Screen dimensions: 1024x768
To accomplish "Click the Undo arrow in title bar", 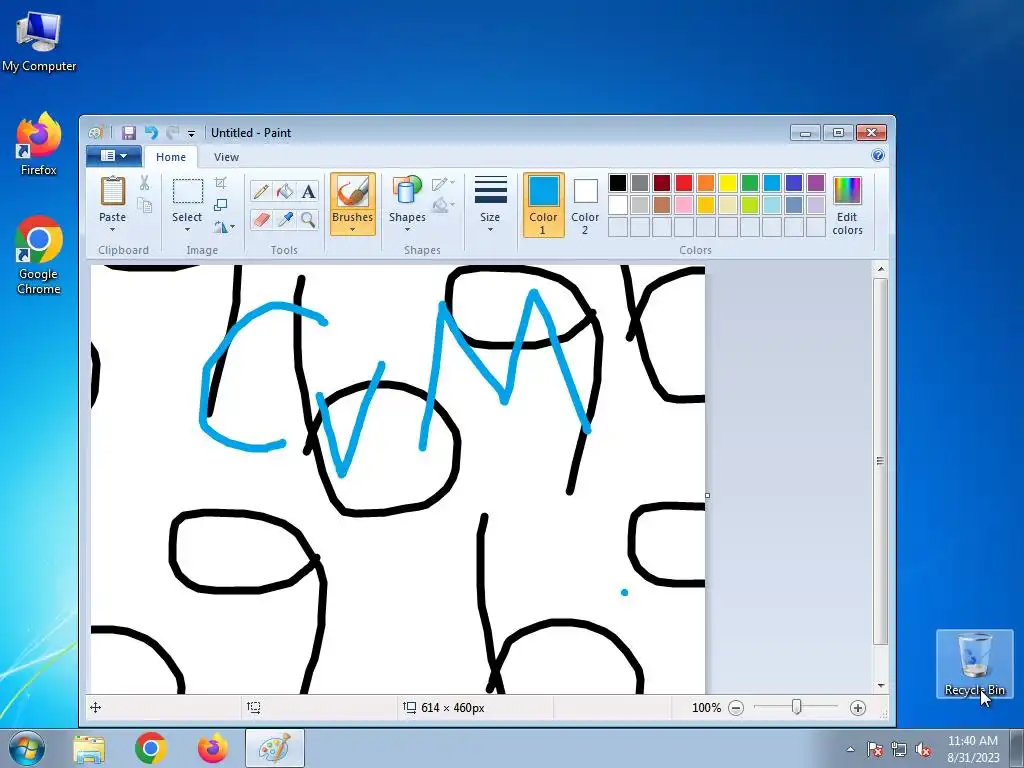I will coord(151,133).
